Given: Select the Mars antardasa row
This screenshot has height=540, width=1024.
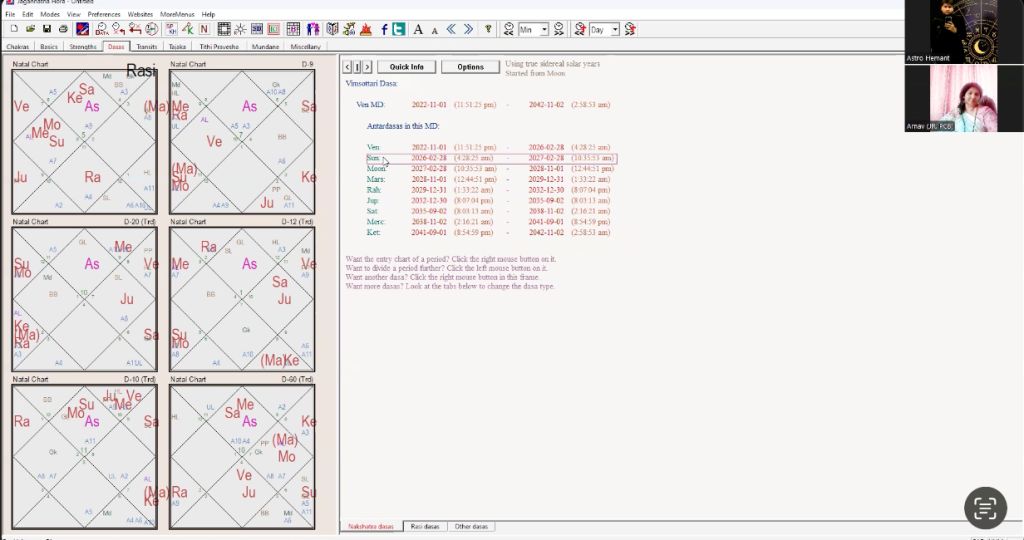Looking at the screenshot, I should [488, 179].
